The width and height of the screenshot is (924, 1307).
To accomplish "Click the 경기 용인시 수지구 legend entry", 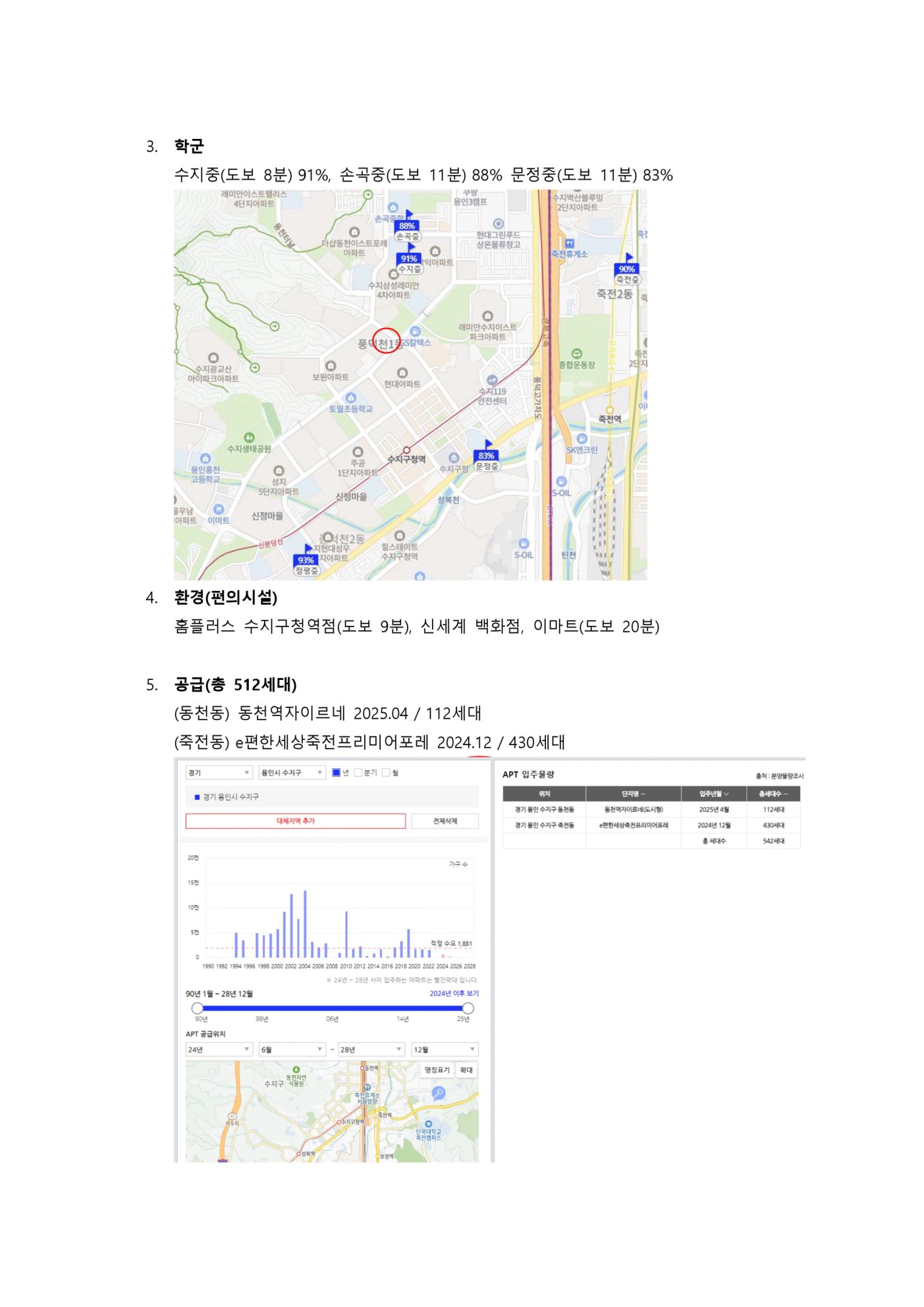I will coord(227,797).
